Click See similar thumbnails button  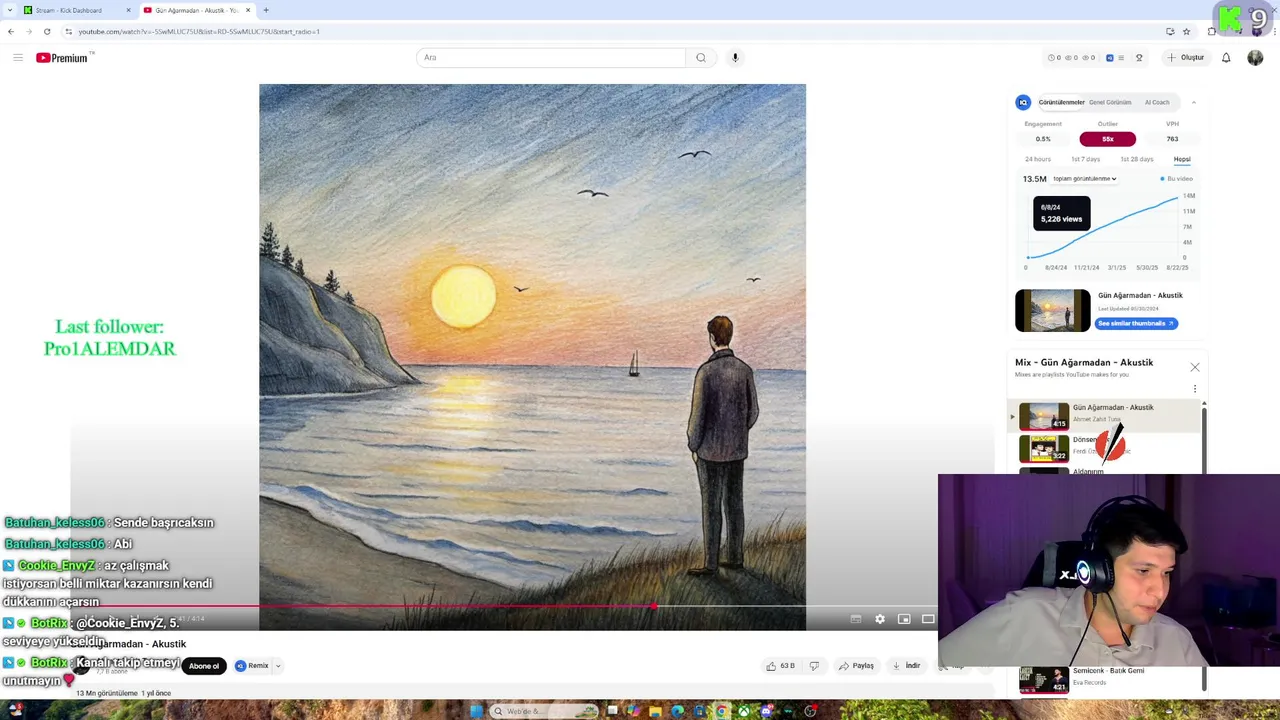[x=1136, y=323]
